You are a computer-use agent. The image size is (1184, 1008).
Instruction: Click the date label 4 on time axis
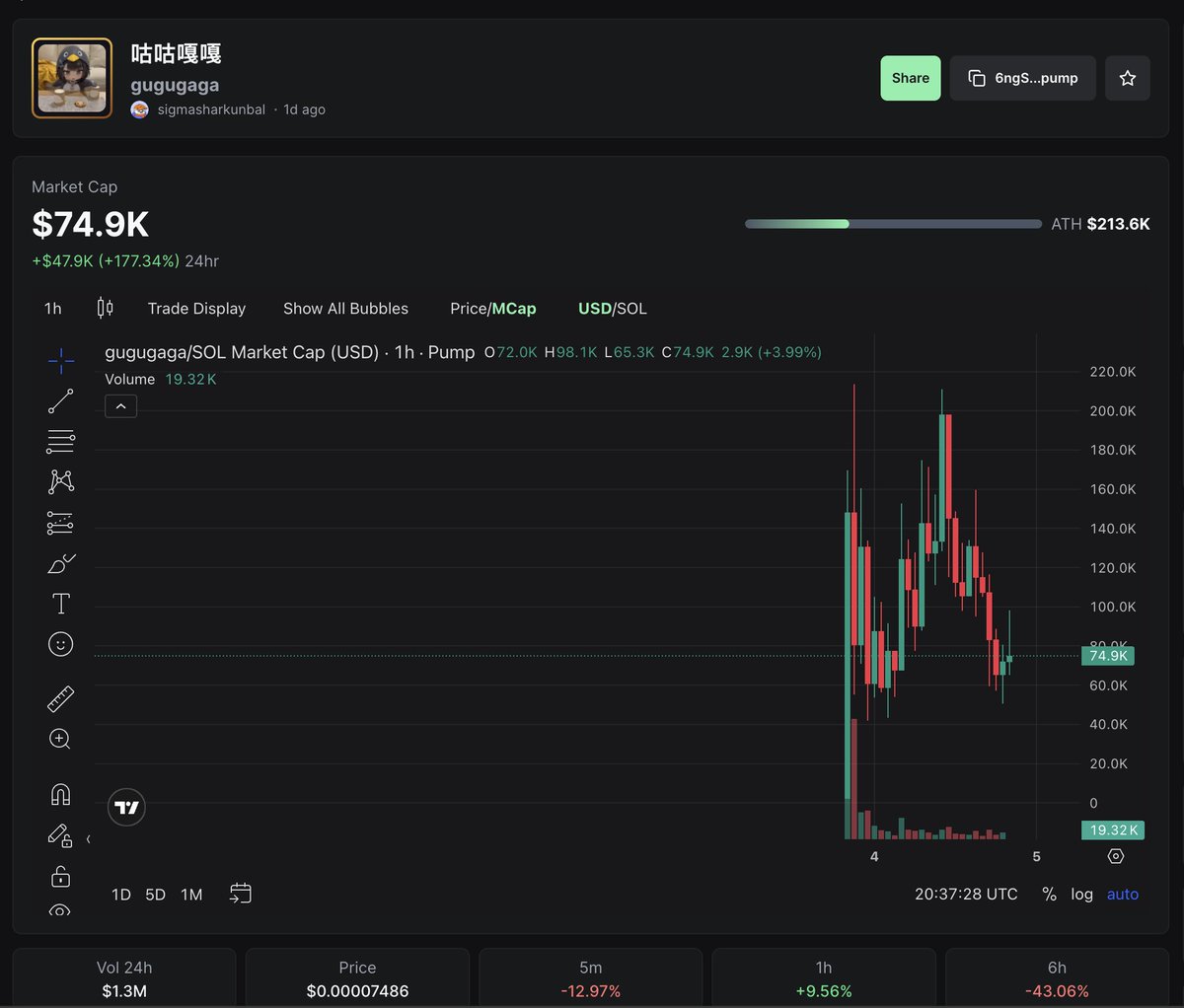point(874,856)
